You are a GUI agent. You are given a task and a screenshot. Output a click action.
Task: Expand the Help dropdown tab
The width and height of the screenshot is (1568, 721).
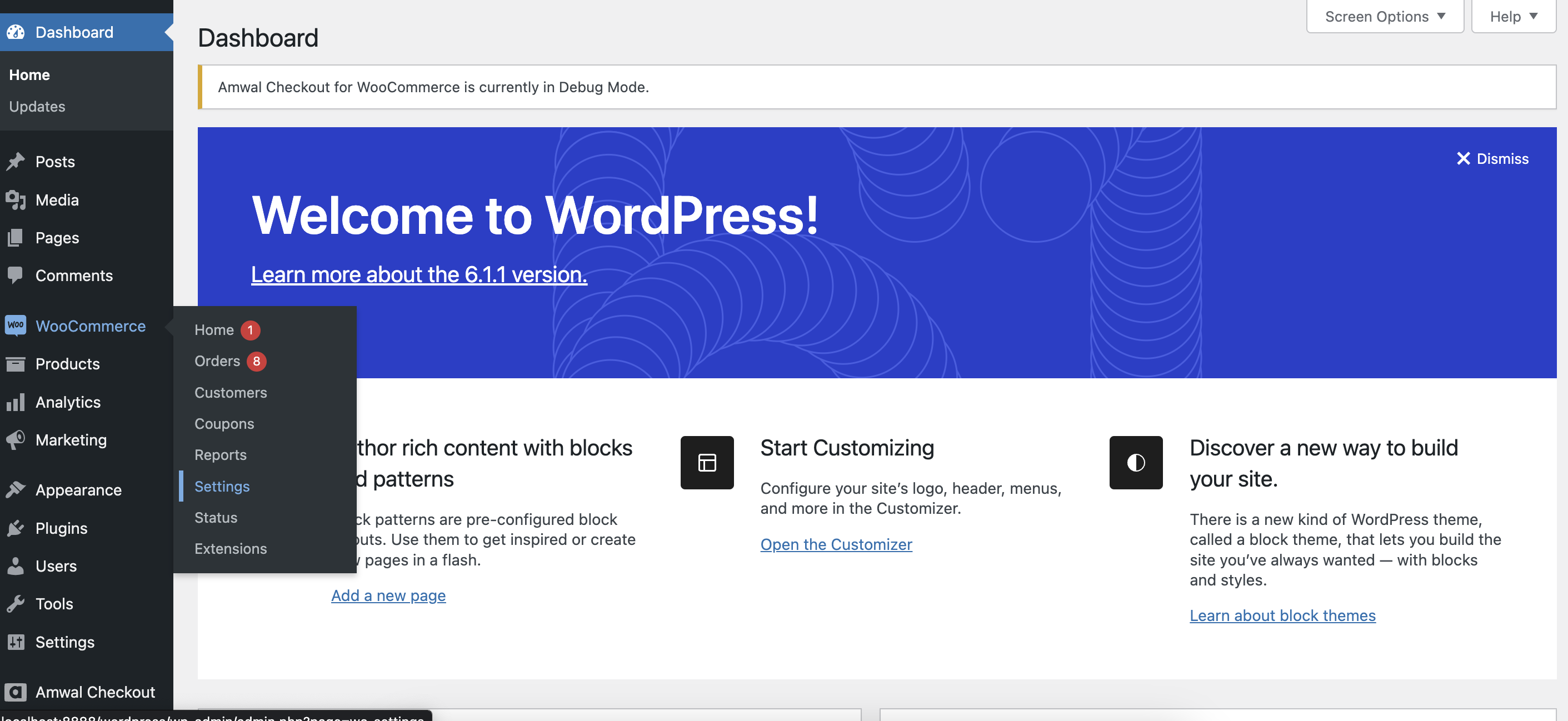pos(1513,17)
